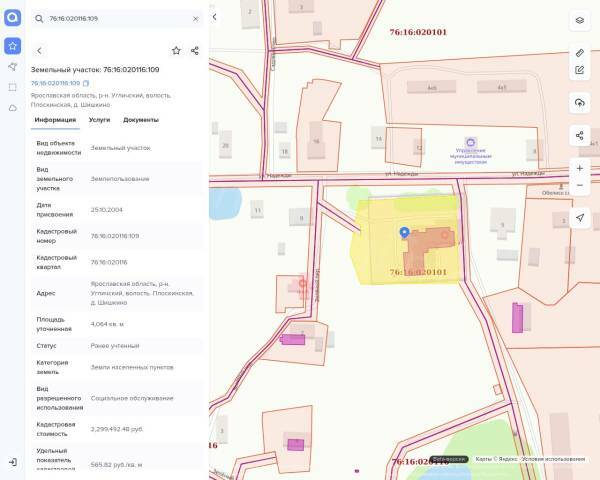Image resolution: width=600 pixels, height=480 pixels.
Task: Share the land parcel card
Action: point(194,50)
